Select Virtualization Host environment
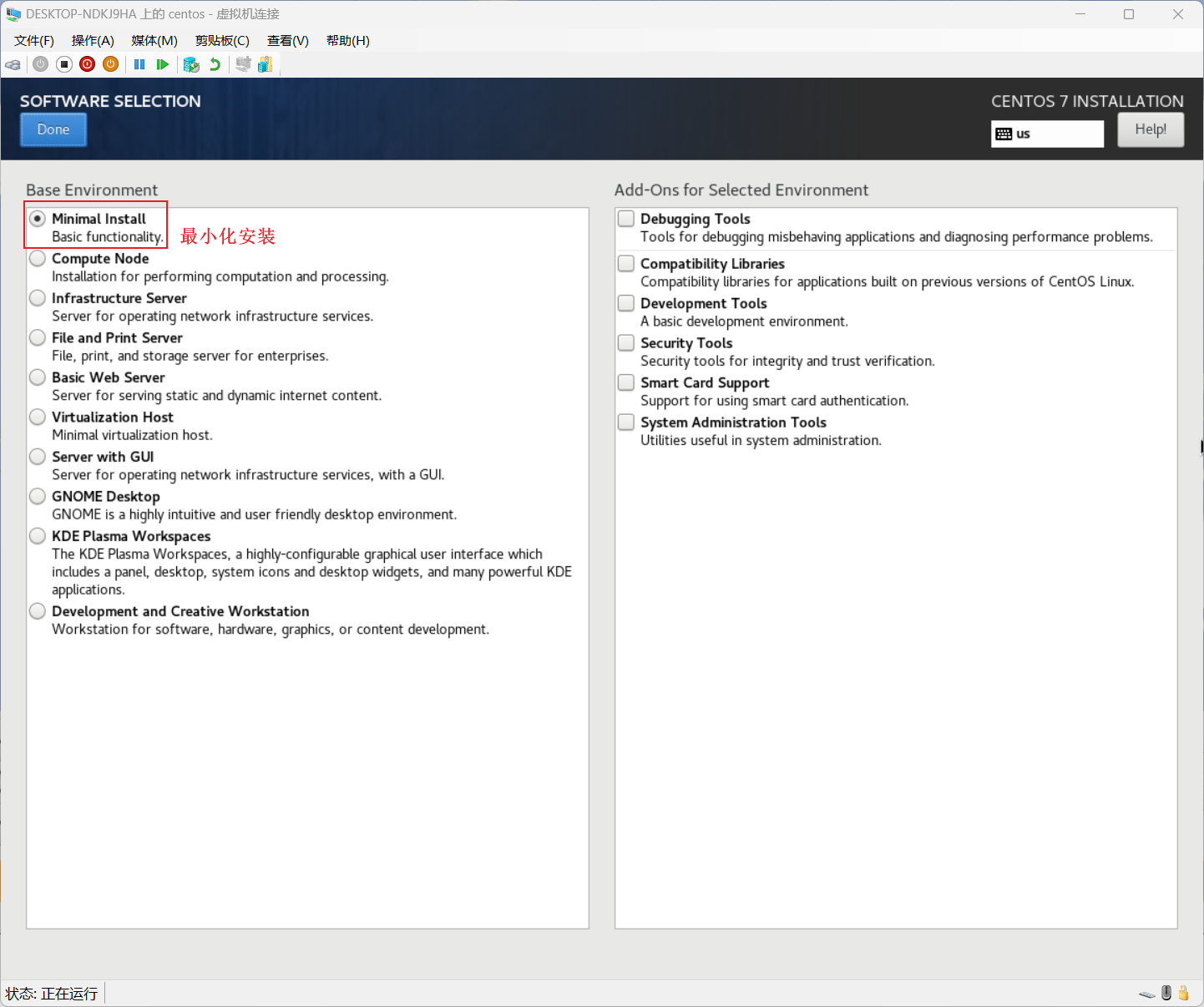This screenshot has width=1204, height=1007. 38,417
